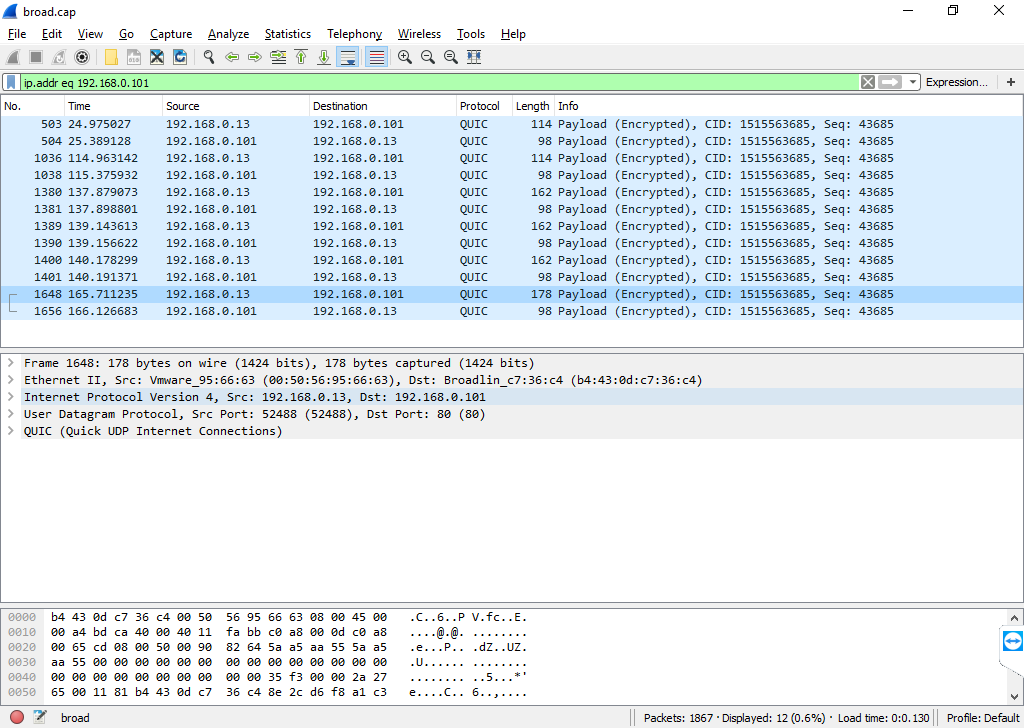Click the resize columns toolbar icon
The height and width of the screenshot is (728, 1024).
pyautogui.click(x=472, y=57)
